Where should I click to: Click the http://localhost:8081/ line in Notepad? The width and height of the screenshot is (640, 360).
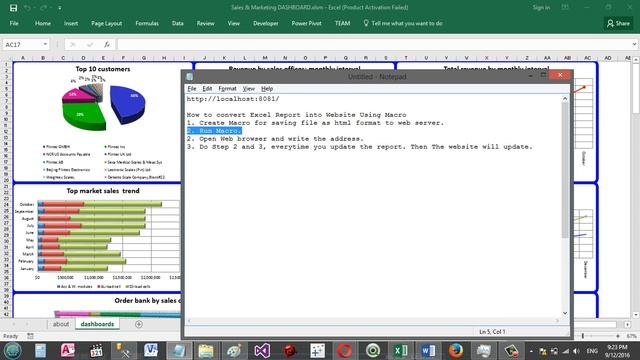click(233, 99)
